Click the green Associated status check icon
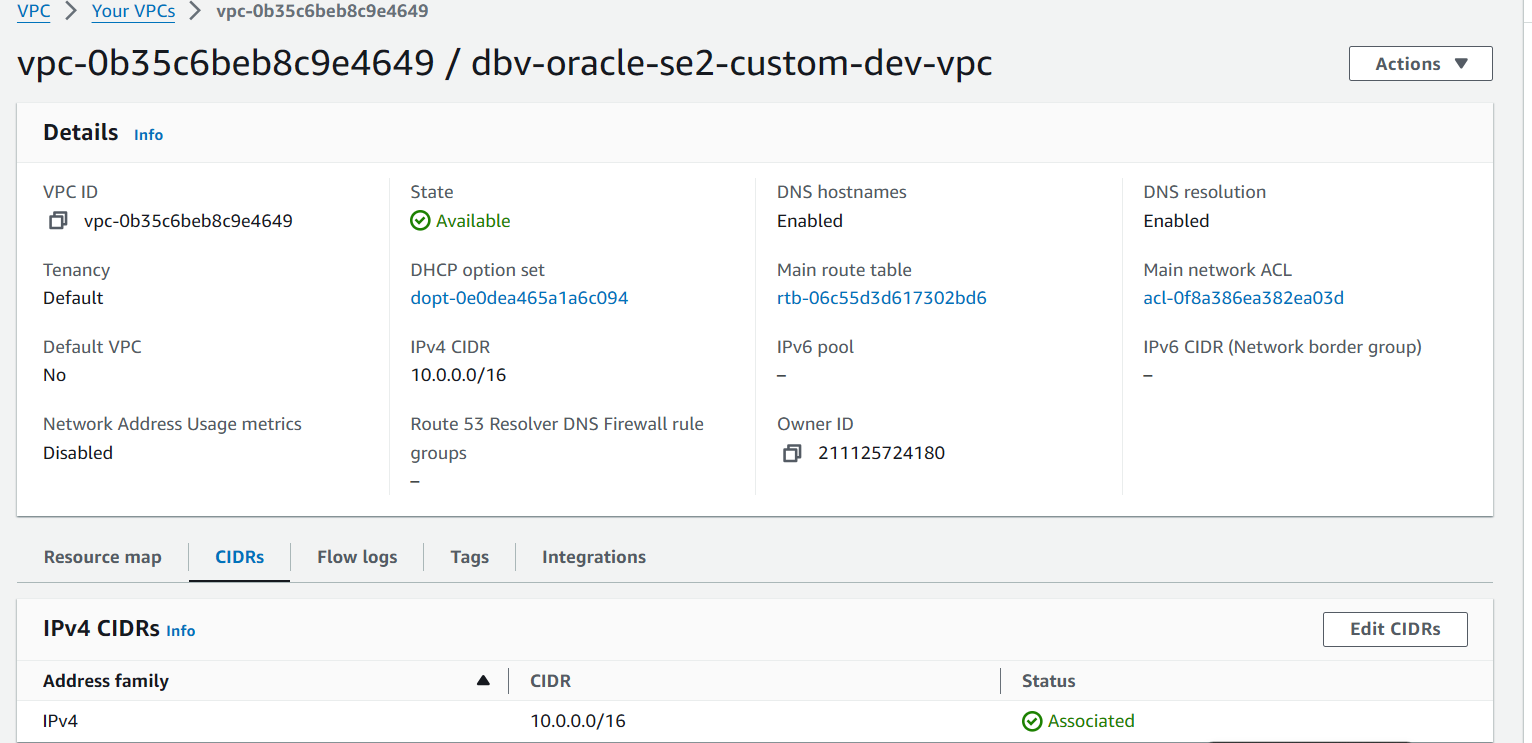Image resolution: width=1532 pixels, height=743 pixels. click(x=1032, y=721)
